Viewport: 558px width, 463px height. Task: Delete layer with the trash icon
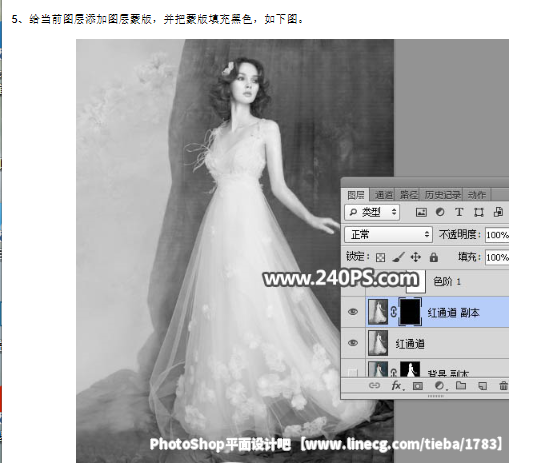point(503,386)
